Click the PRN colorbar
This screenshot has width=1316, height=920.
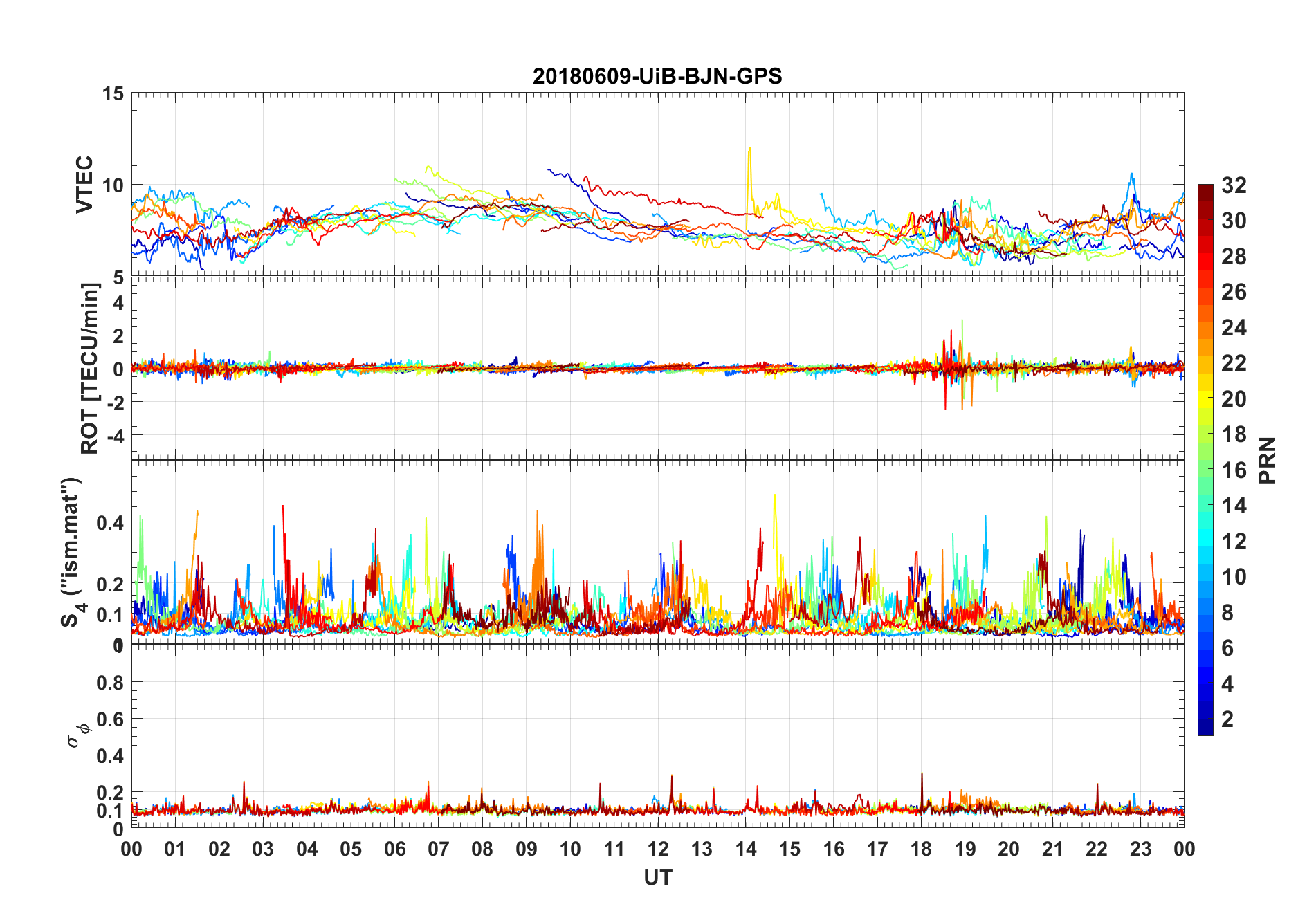point(1205,459)
